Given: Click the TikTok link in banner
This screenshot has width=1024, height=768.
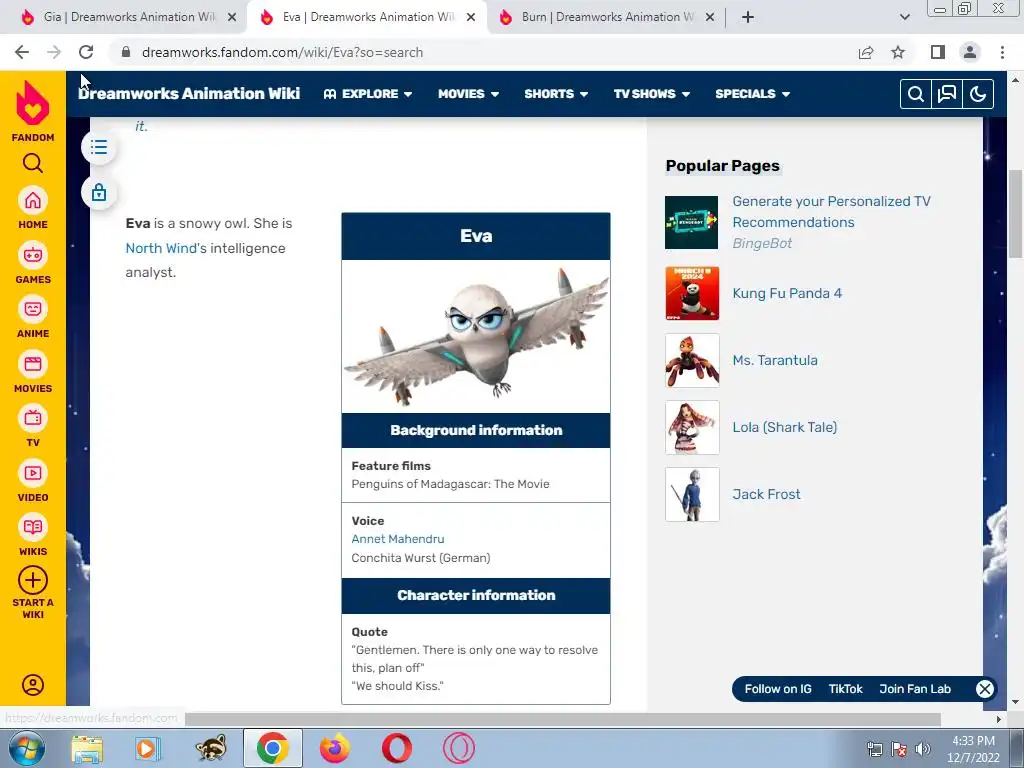Looking at the screenshot, I should tap(845, 689).
